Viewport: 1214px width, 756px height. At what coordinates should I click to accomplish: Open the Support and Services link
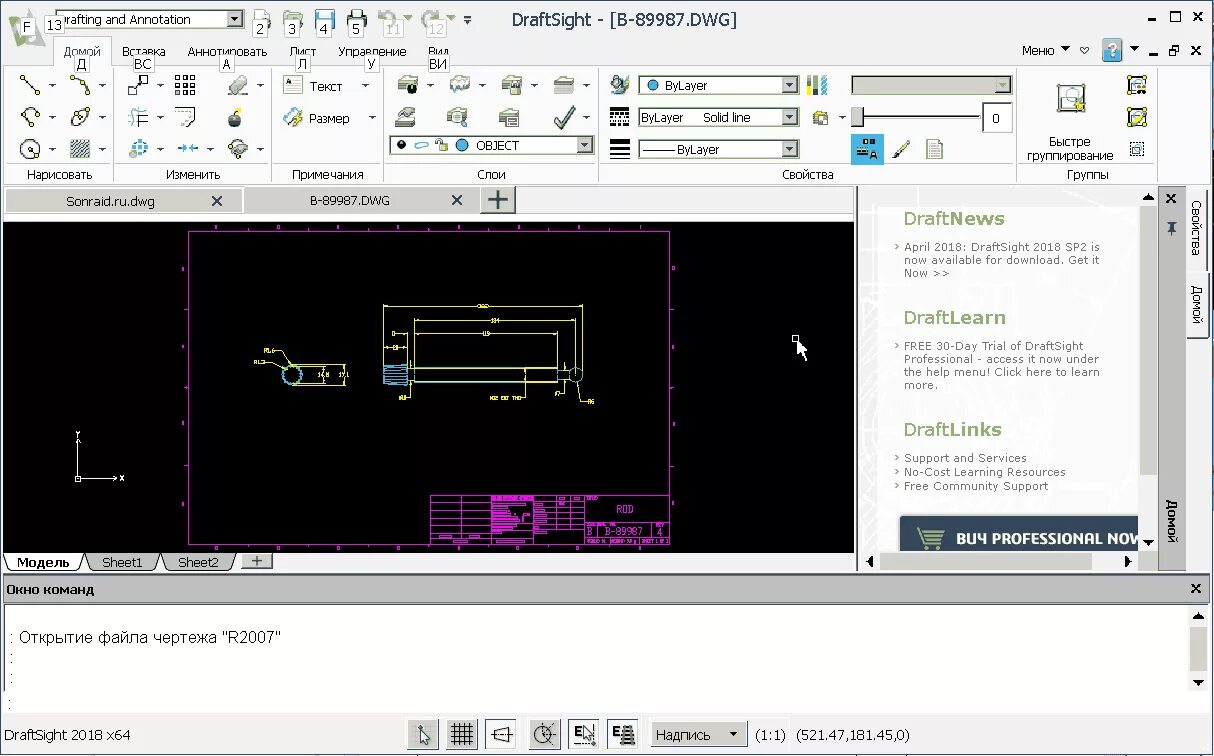pyautogui.click(x=965, y=458)
